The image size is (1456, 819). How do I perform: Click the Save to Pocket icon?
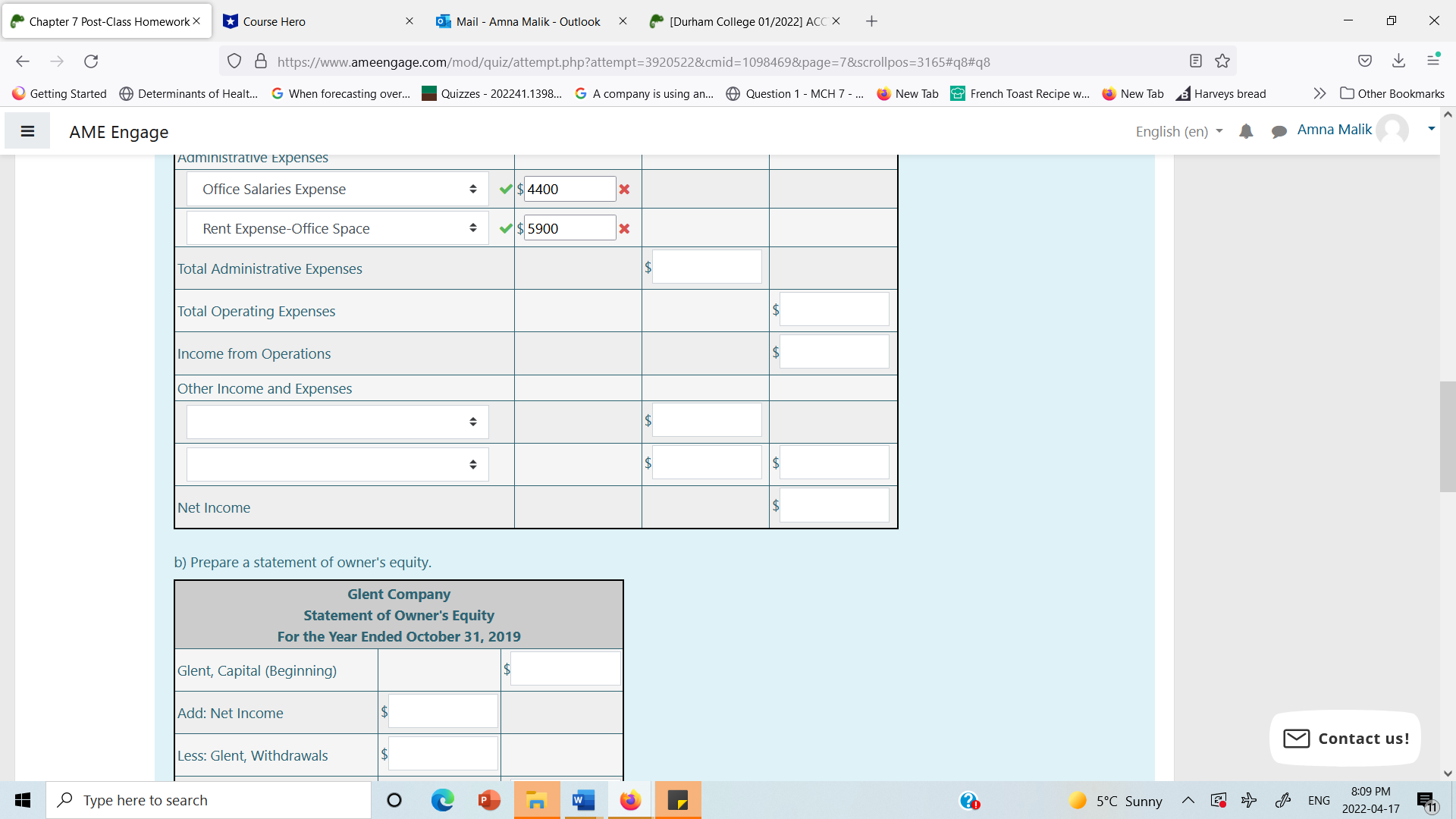[1364, 61]
